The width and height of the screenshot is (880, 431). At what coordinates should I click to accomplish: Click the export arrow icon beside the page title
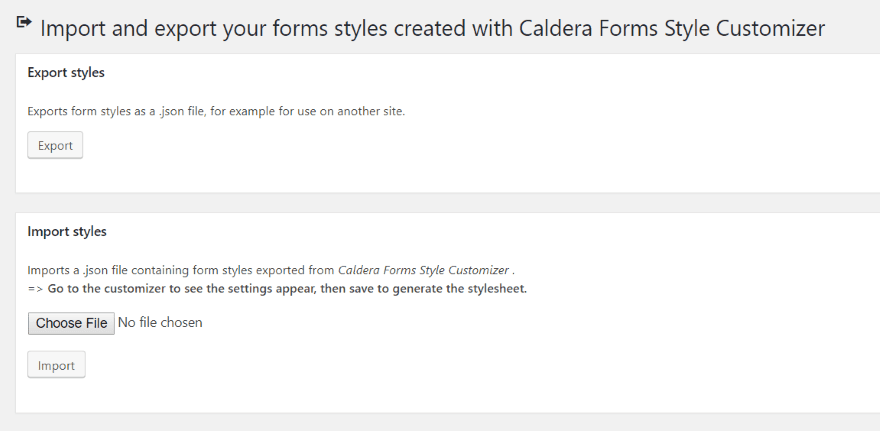[24, 22]
